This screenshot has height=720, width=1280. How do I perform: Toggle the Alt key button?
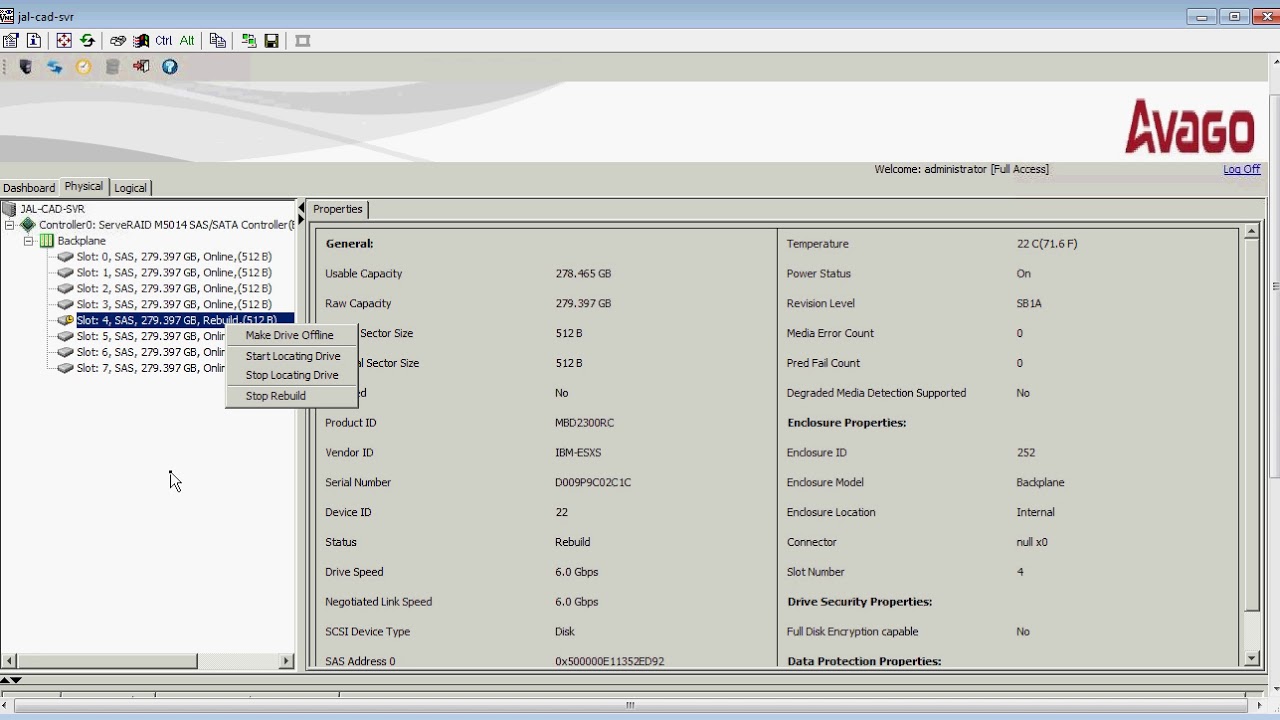[x=187, y=41]
